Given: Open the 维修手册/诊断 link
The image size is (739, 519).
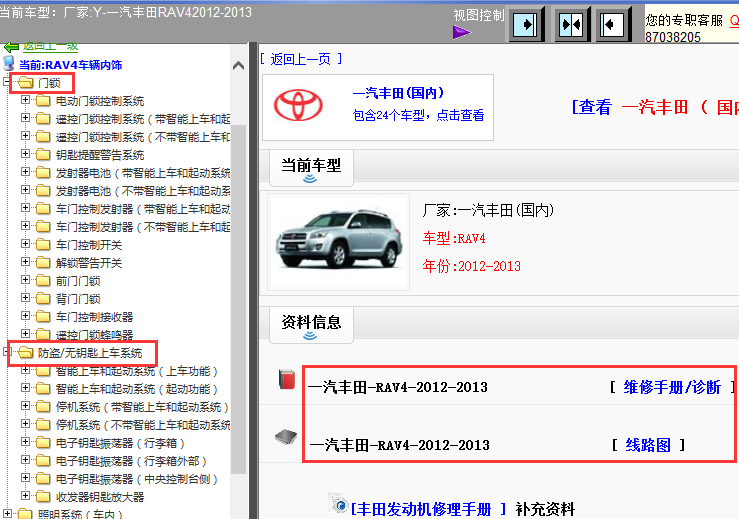Looking at the screenshot, I should (x=672, y=387).
